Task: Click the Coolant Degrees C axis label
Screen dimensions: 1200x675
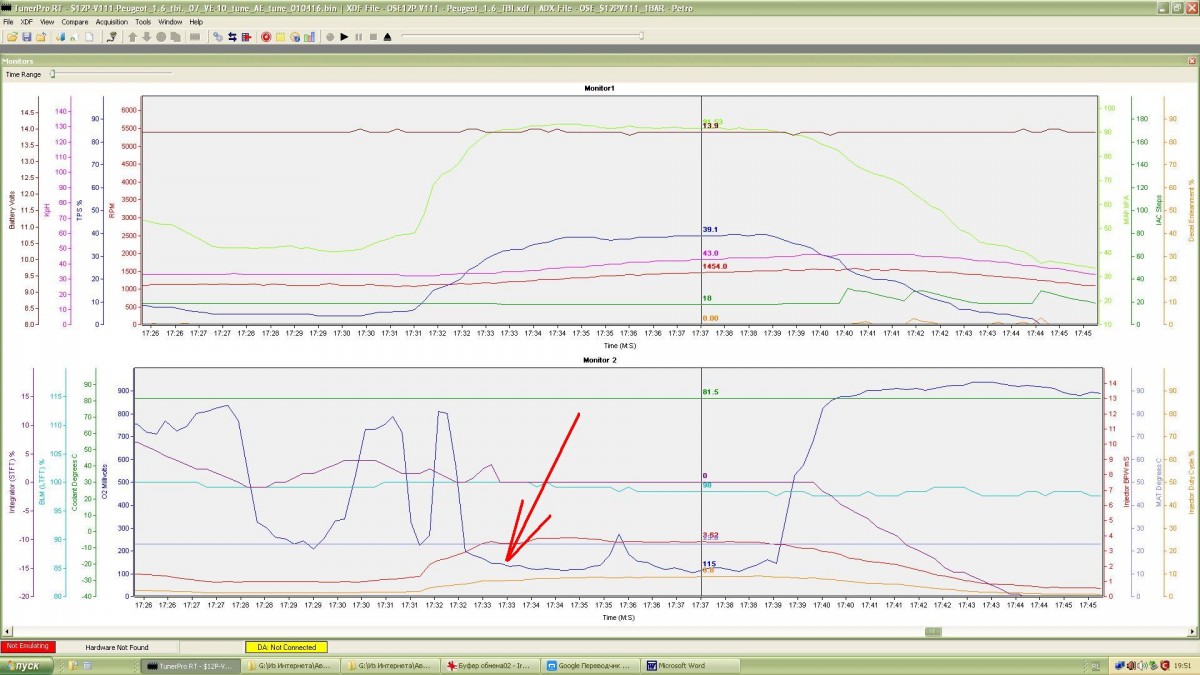Action: tap(75, 482)
